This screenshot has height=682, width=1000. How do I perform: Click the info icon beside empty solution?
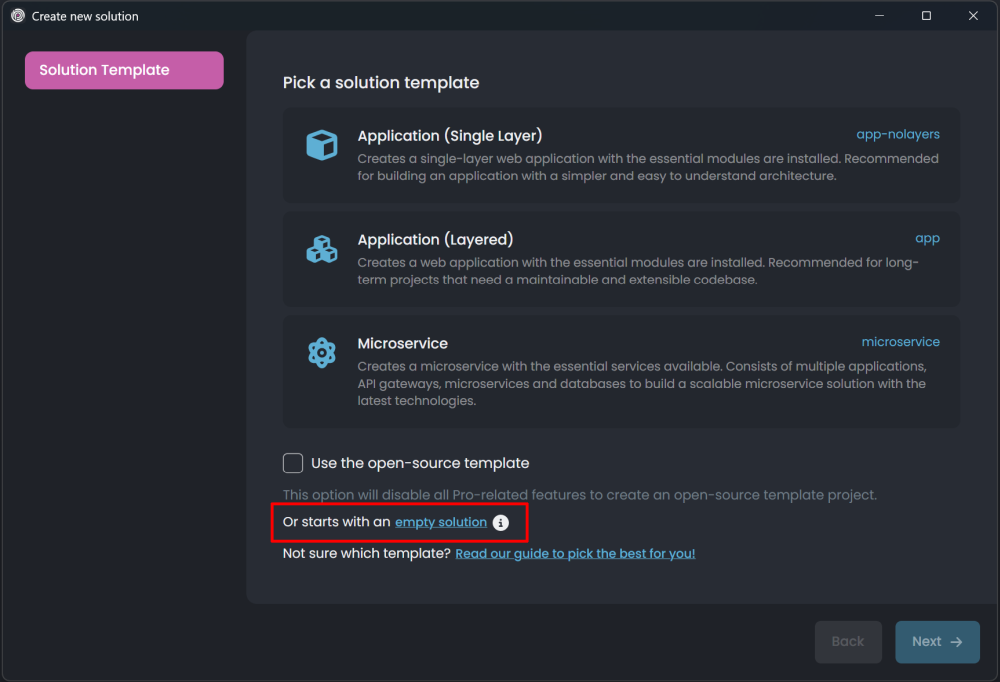click(501, 523)
